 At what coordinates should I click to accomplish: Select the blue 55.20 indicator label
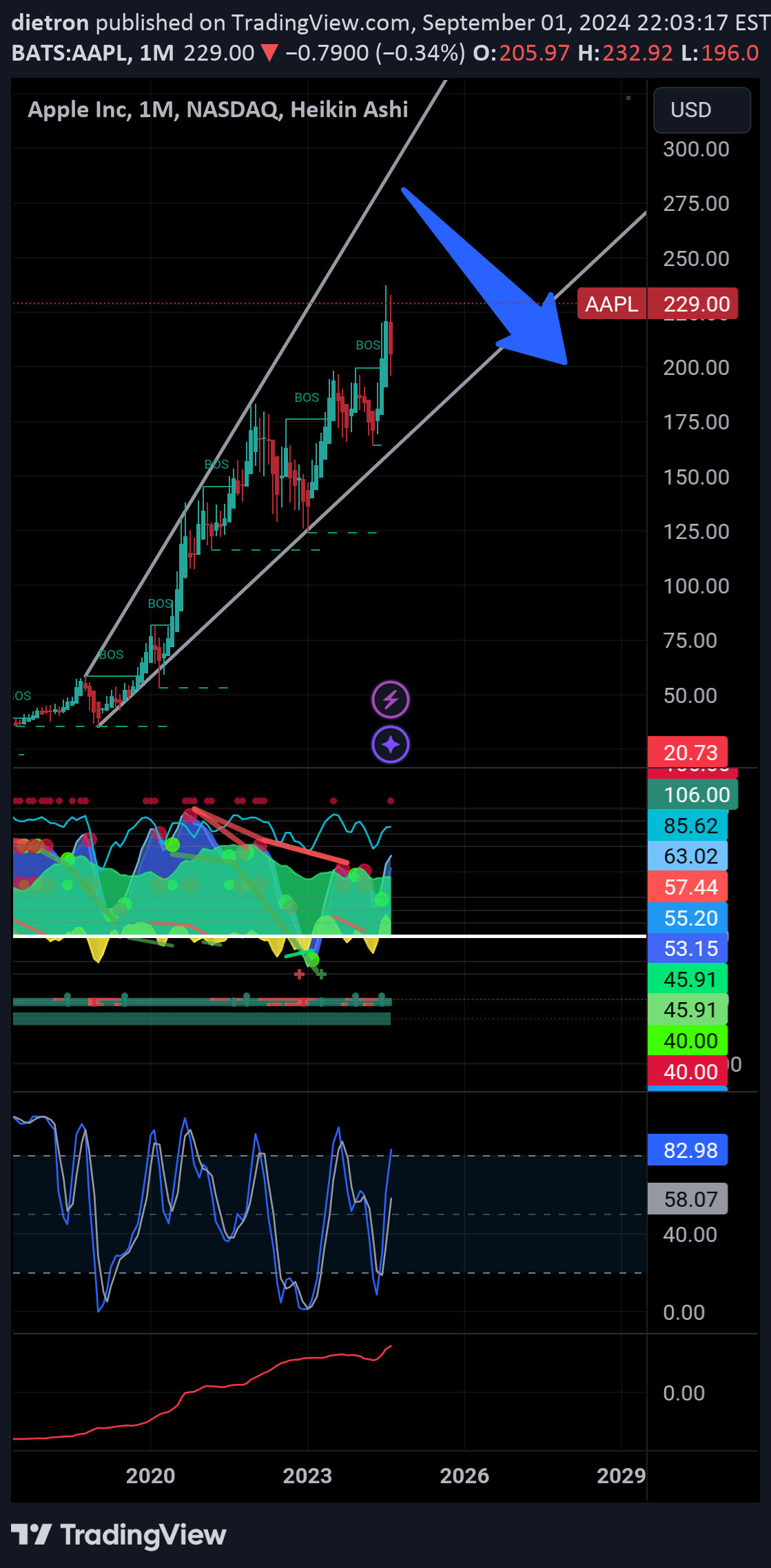tap(688, 918)
